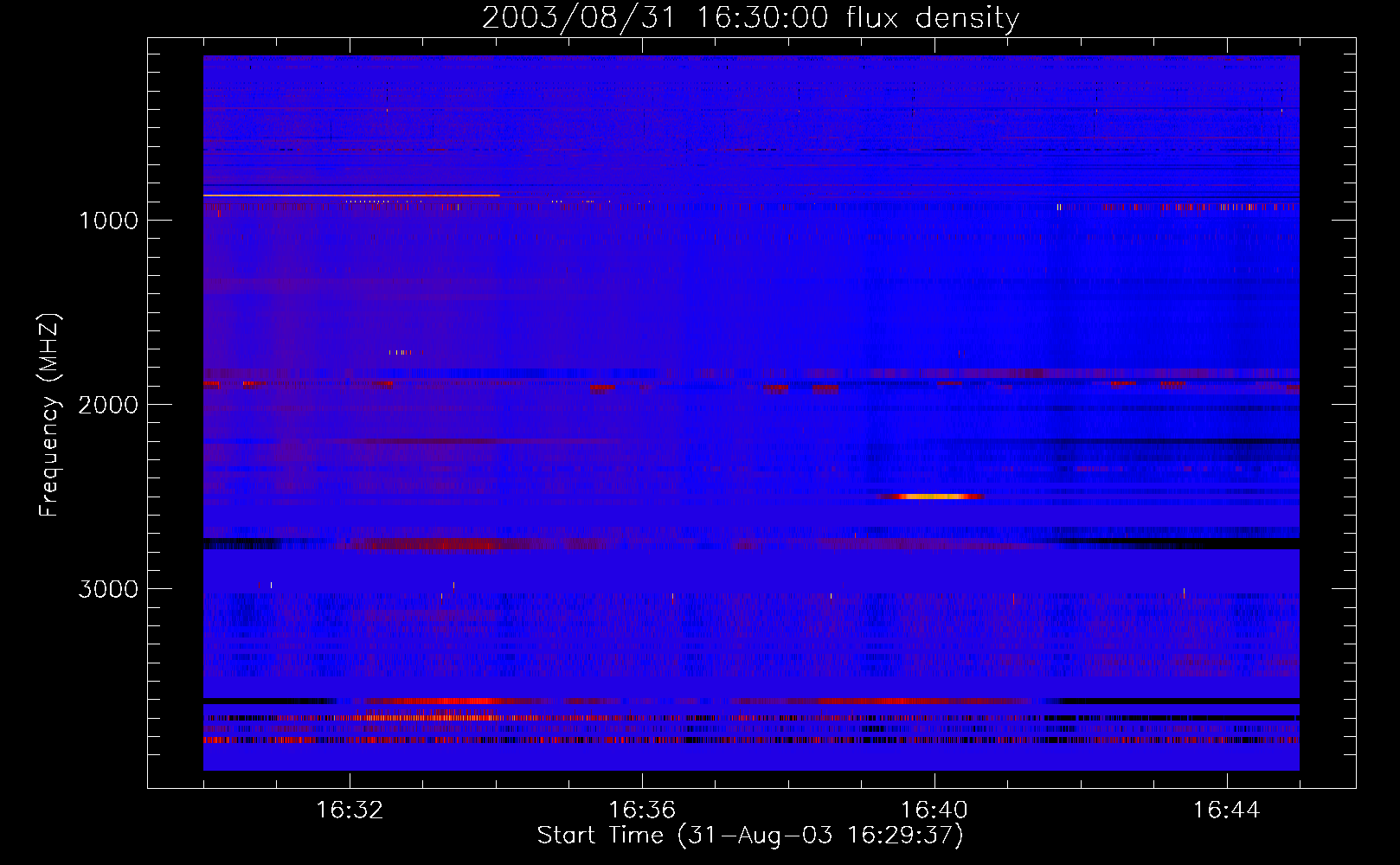The width and height of the screenshot is (1400, 865).
Task: Click the '16:32' time axis label
Action: coord(350,811)
